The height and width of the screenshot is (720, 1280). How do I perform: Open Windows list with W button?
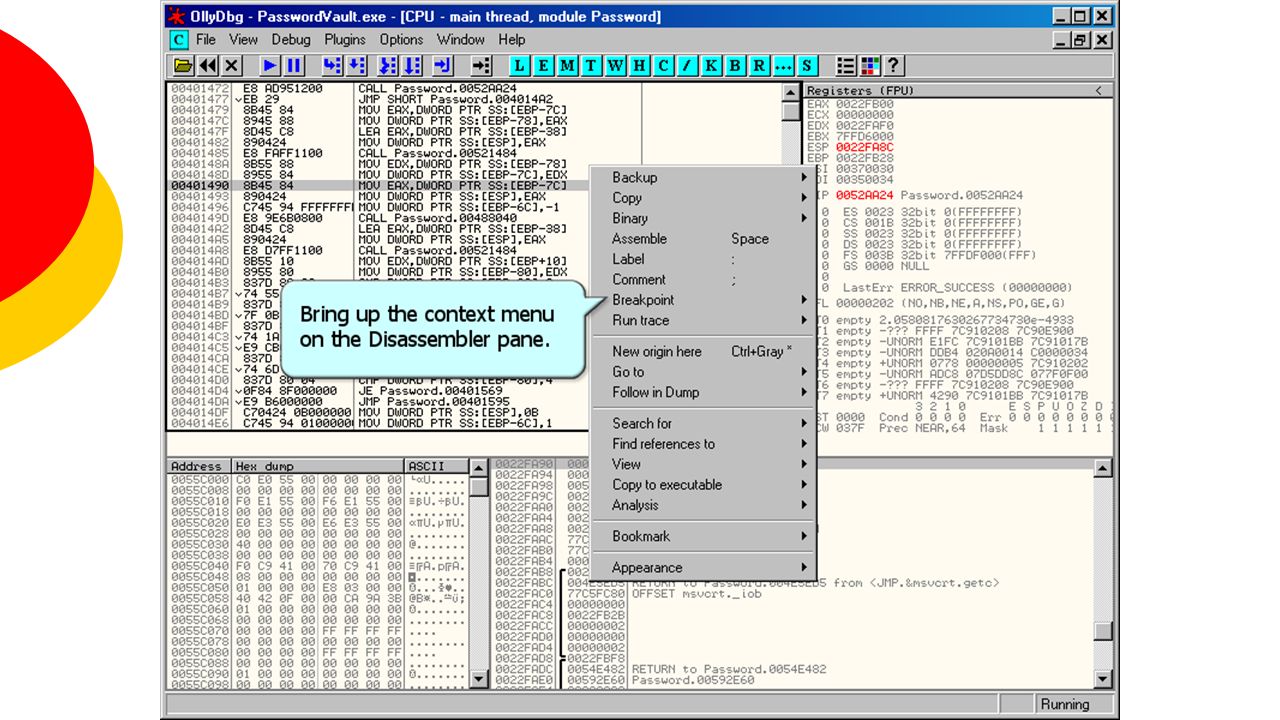[616, 66]
